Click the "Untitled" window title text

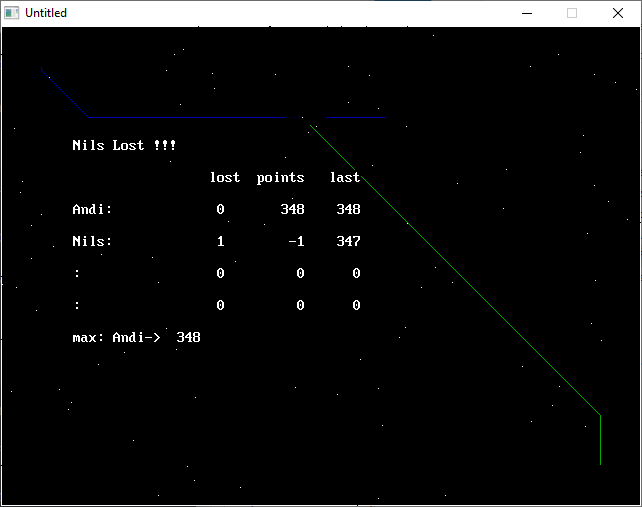pos(46,13)
